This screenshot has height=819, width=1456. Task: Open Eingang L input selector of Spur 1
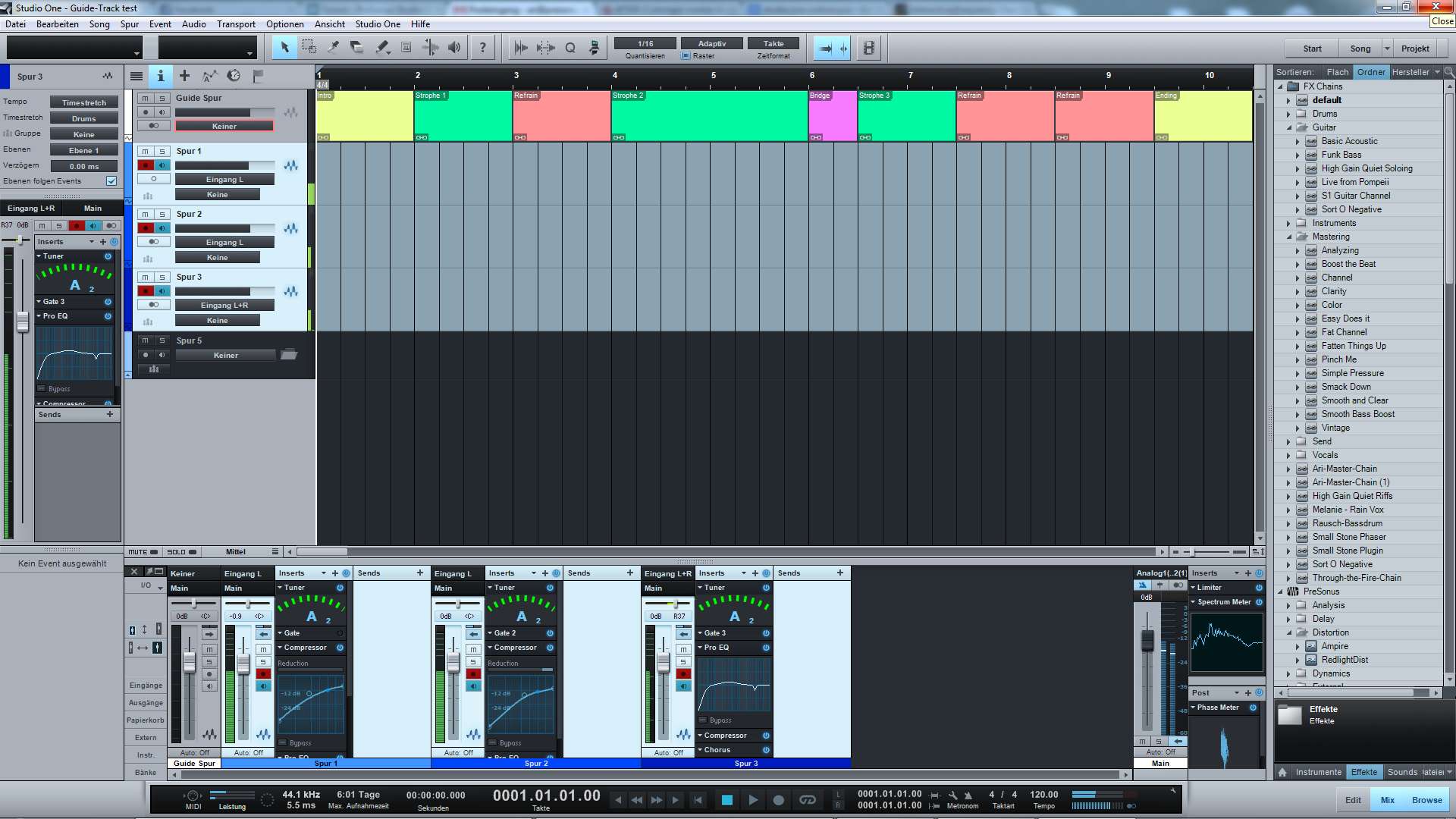coord(224,180)
